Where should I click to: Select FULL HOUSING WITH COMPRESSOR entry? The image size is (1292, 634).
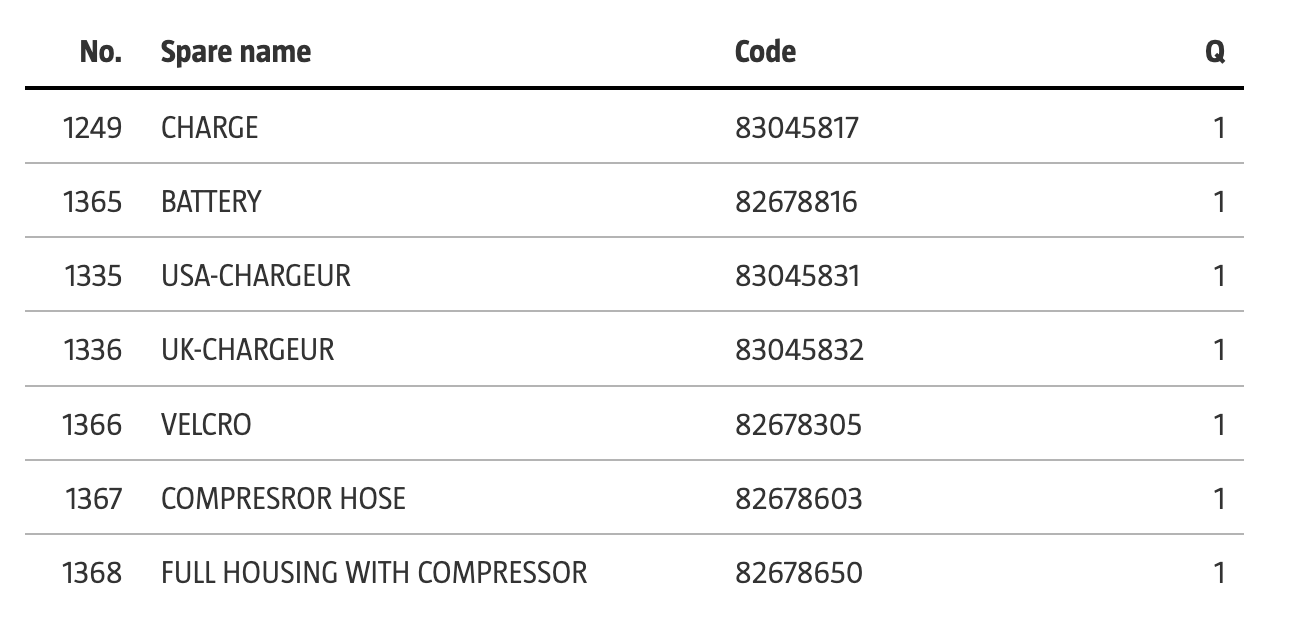374,573
